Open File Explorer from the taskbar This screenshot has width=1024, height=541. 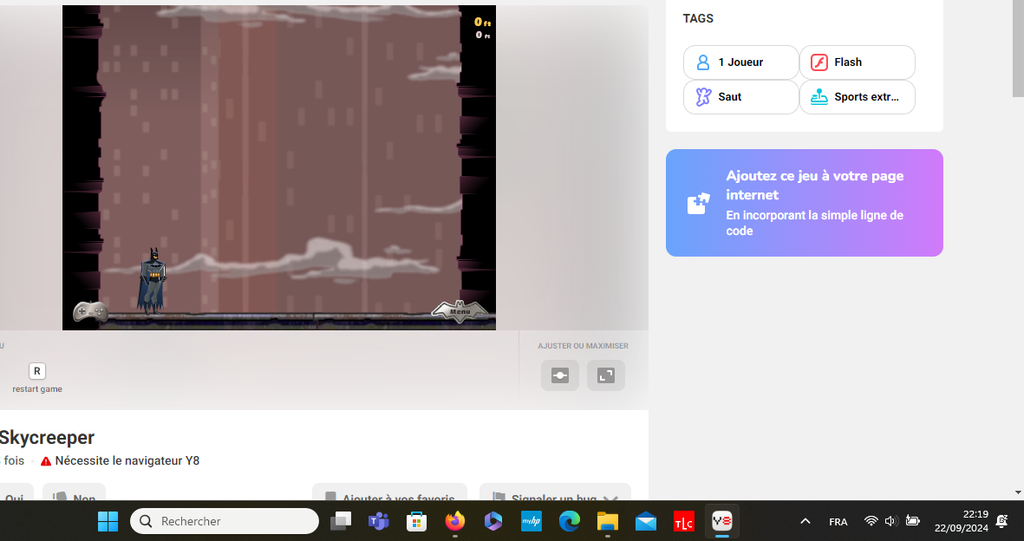pyautogui.click(x=607, y=521)
